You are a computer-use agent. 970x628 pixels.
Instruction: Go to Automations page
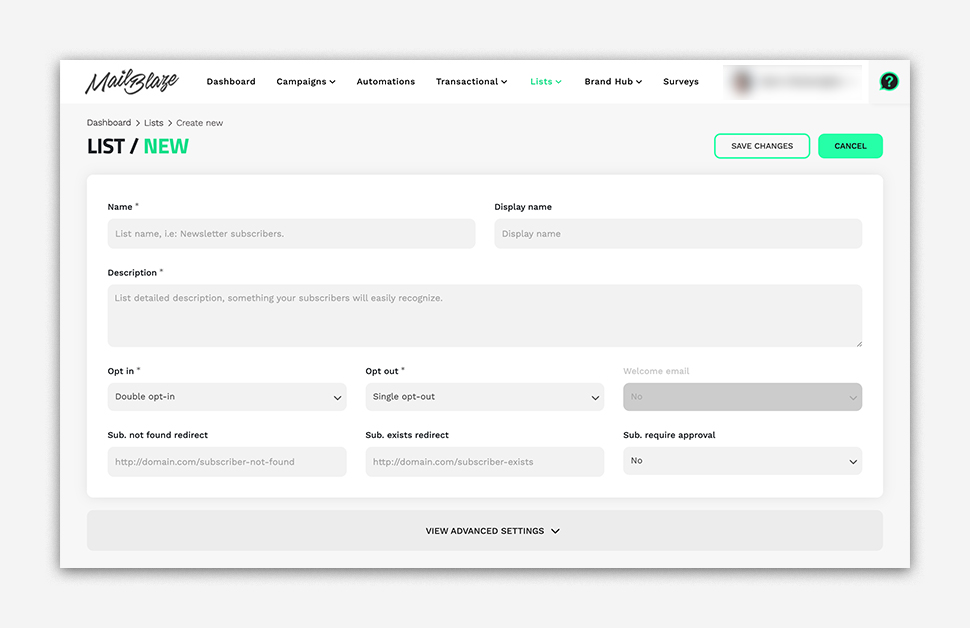(385, 82)
